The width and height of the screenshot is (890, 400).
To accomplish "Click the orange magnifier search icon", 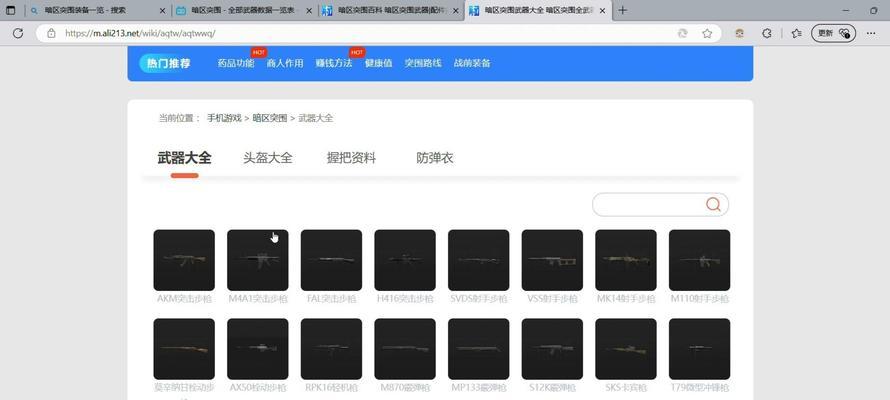I will pyautogui.click(x=713, y=204).
